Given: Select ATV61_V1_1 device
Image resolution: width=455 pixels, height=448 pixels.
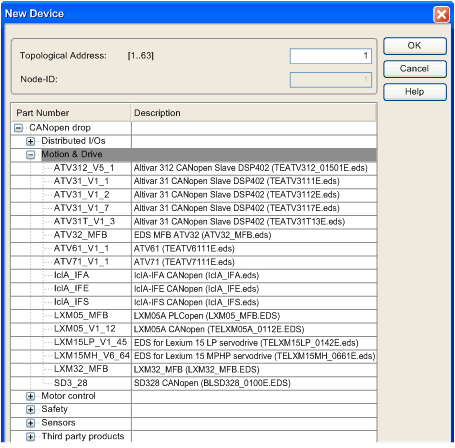Looking at the screenshot, I should coord(81,248).
